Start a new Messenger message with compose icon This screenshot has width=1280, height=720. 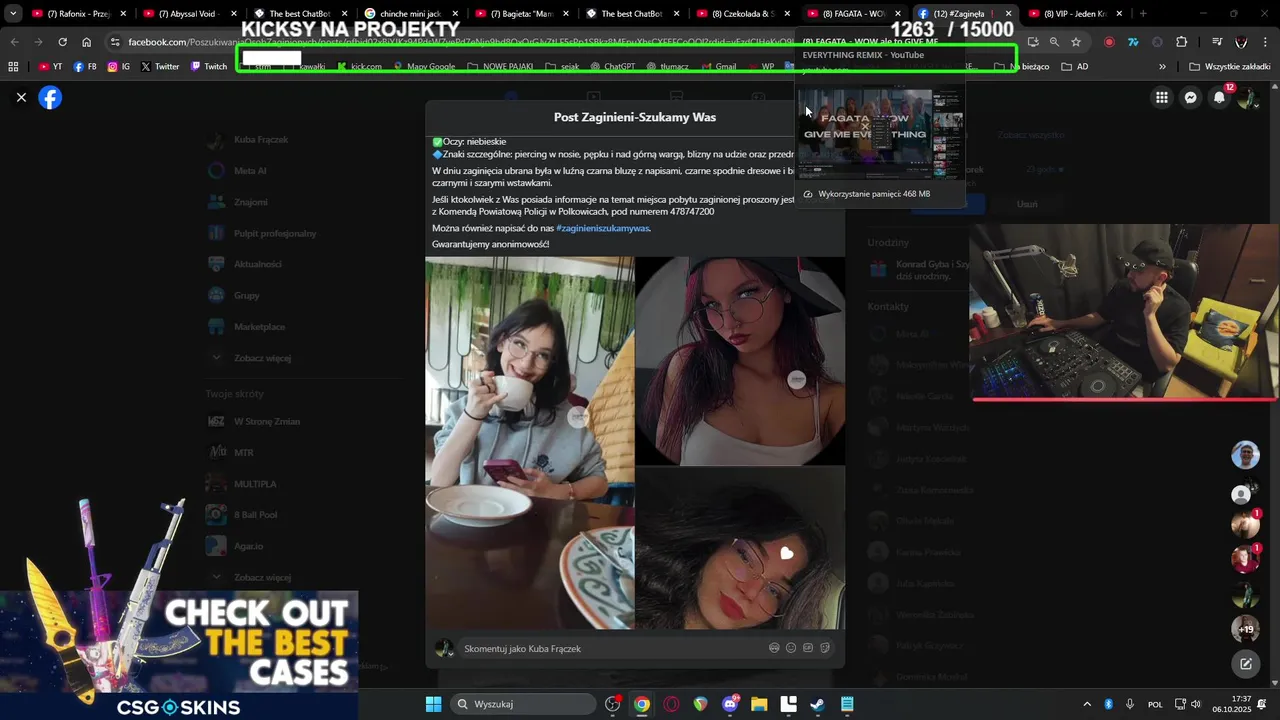click(x=1246, y=663)
